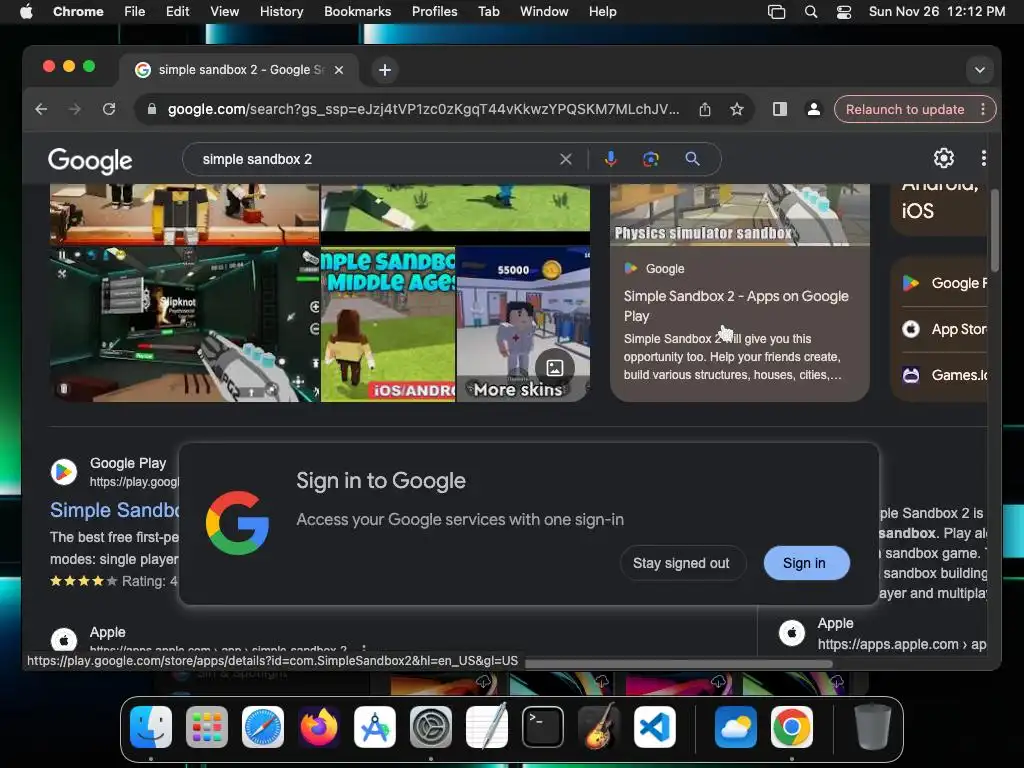
Task: Click the Sign in button
Action: tap(805, 563)
